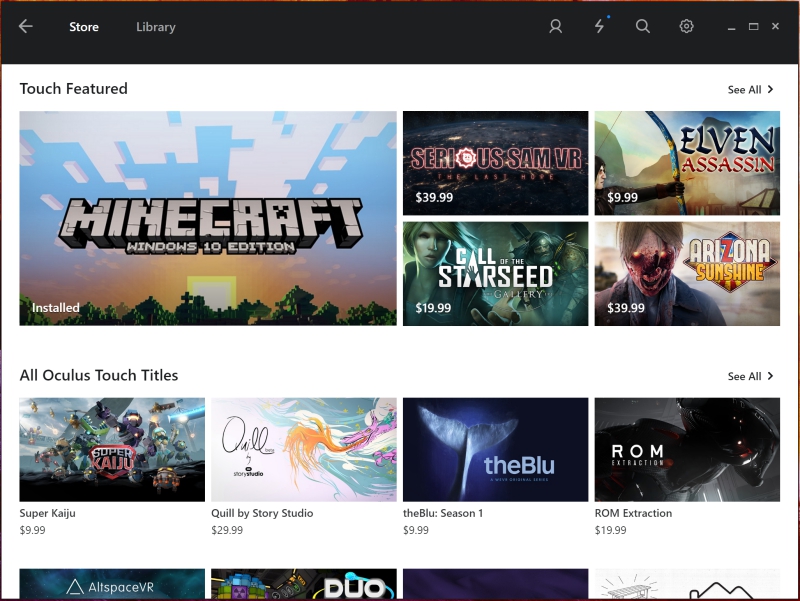
Task: Click $9.99 price on Elven Assassin
Action: [622, 197]
